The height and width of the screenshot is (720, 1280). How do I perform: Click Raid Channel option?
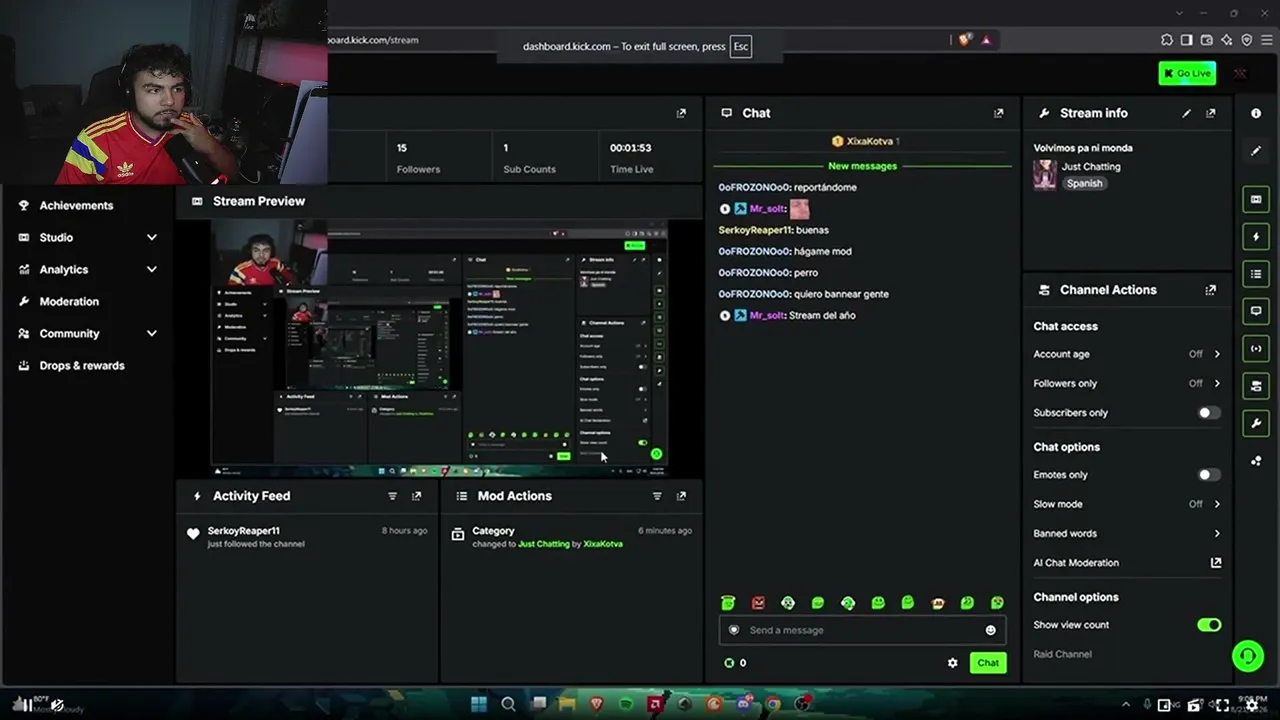pos(1062,654)
